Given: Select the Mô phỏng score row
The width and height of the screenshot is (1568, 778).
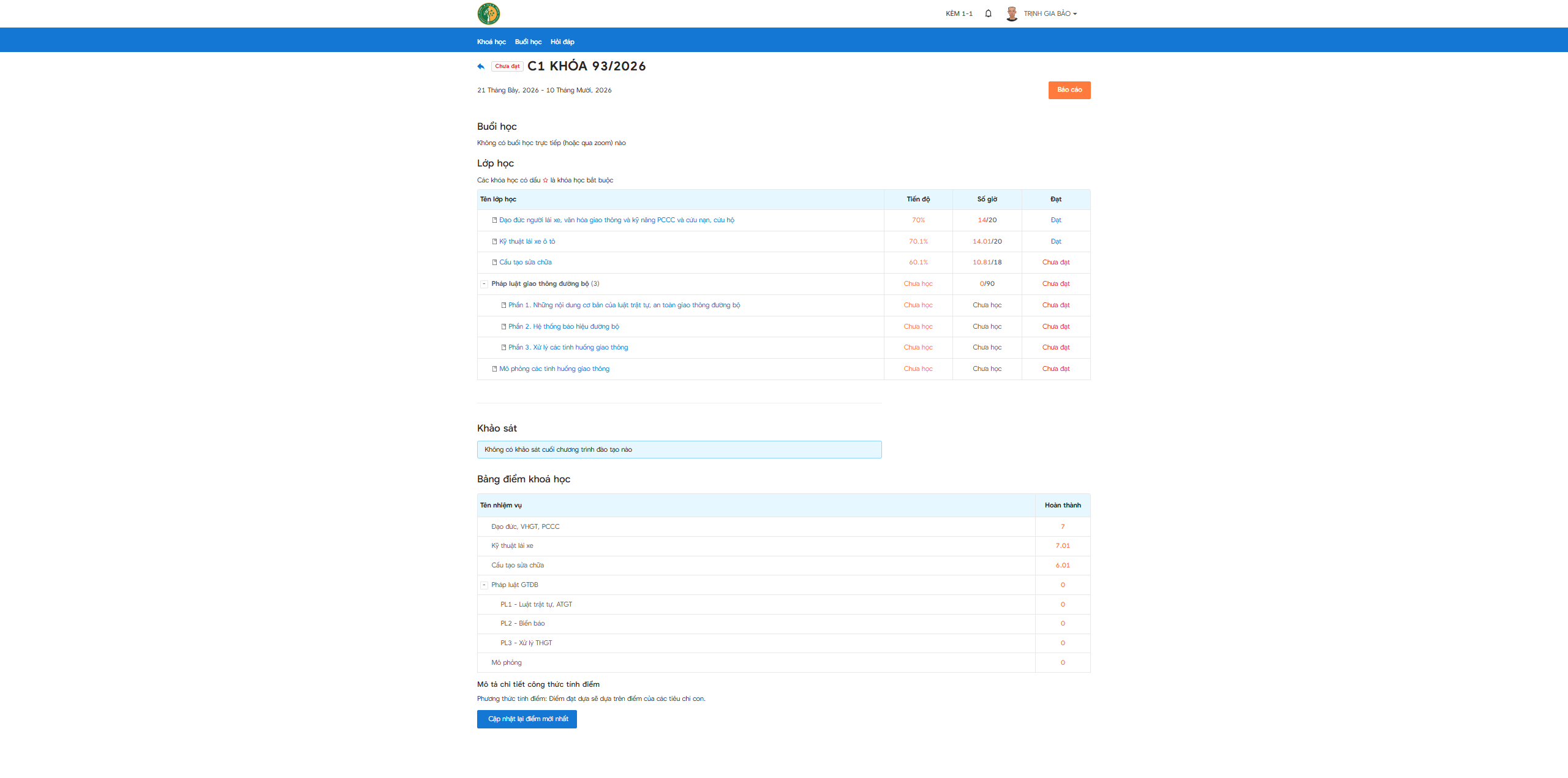Looking at the screenshot, I should pos(783,663).
